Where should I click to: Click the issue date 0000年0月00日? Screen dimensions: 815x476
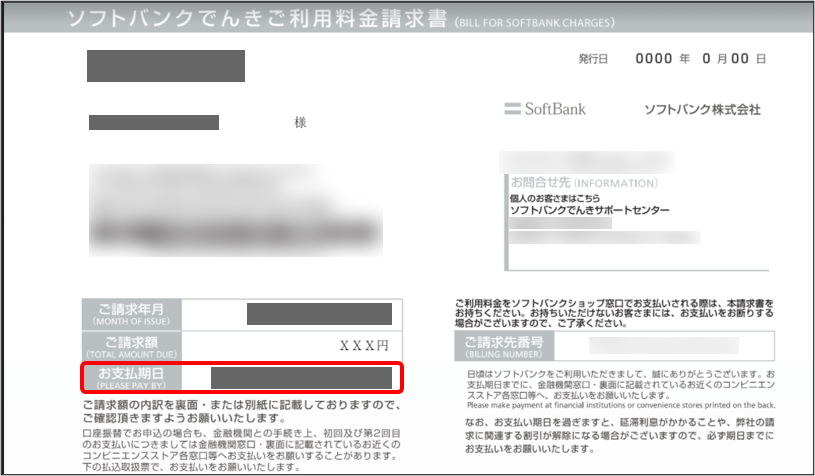[x=701, y=58]
